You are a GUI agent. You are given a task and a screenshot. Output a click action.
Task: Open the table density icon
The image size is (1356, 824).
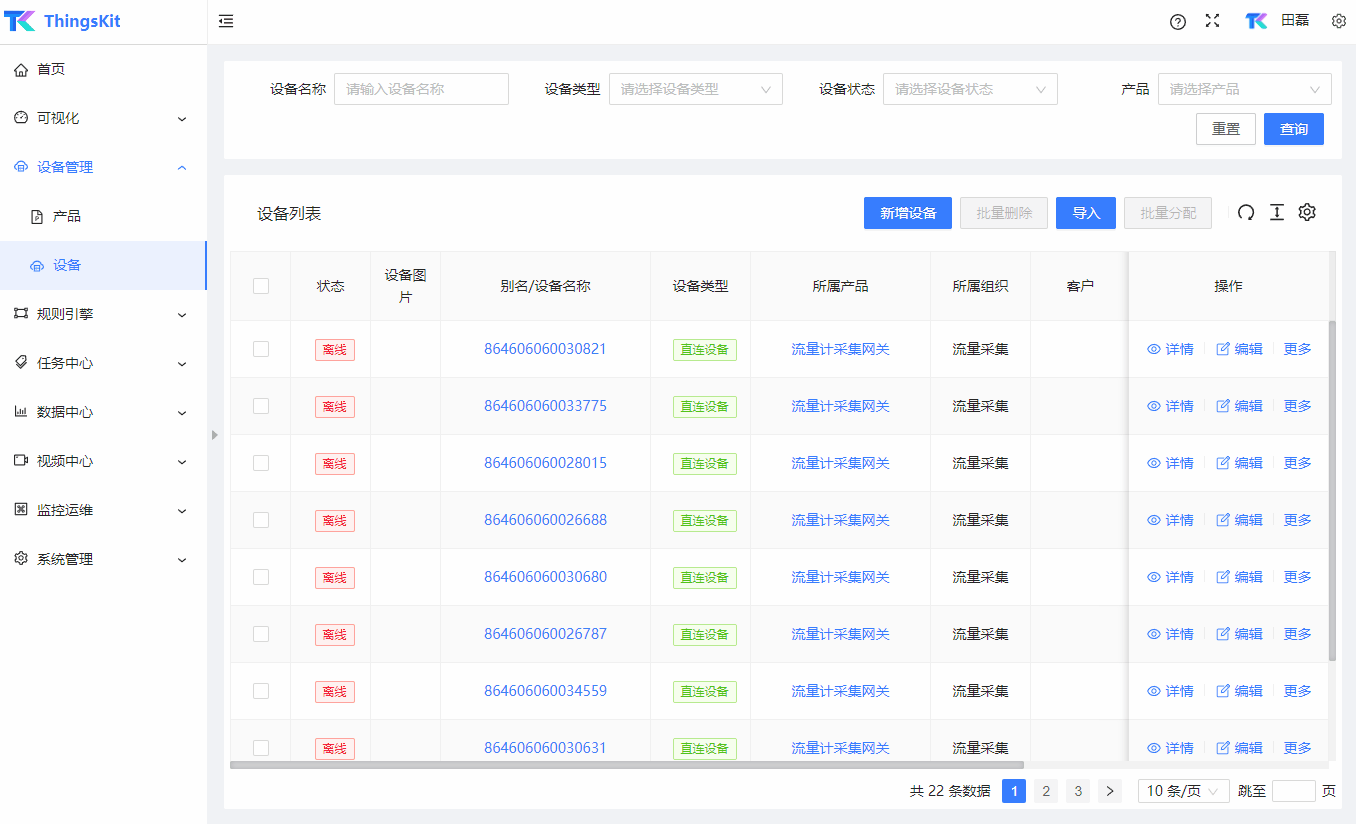pyautogui.click(x=1276, y=212)
